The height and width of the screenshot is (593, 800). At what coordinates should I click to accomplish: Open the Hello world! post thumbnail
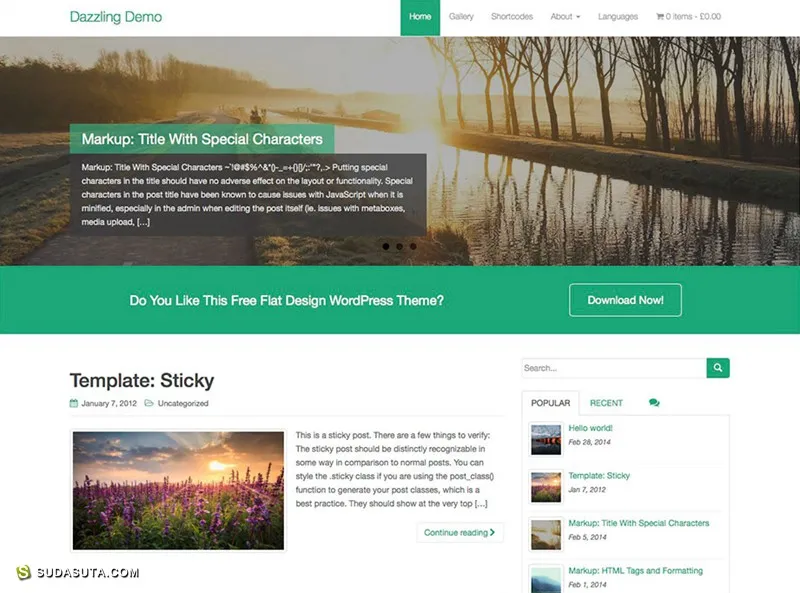pyautogui.click(x=546, y=439)
